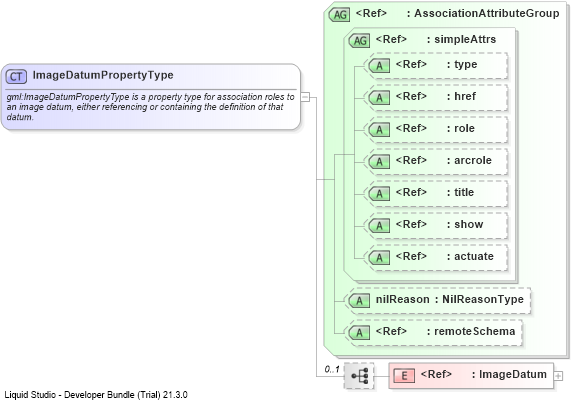Viewport: 573px width, 400px height.
Task: Expand the ImageDatum element
Action: (x=558, y=376)
